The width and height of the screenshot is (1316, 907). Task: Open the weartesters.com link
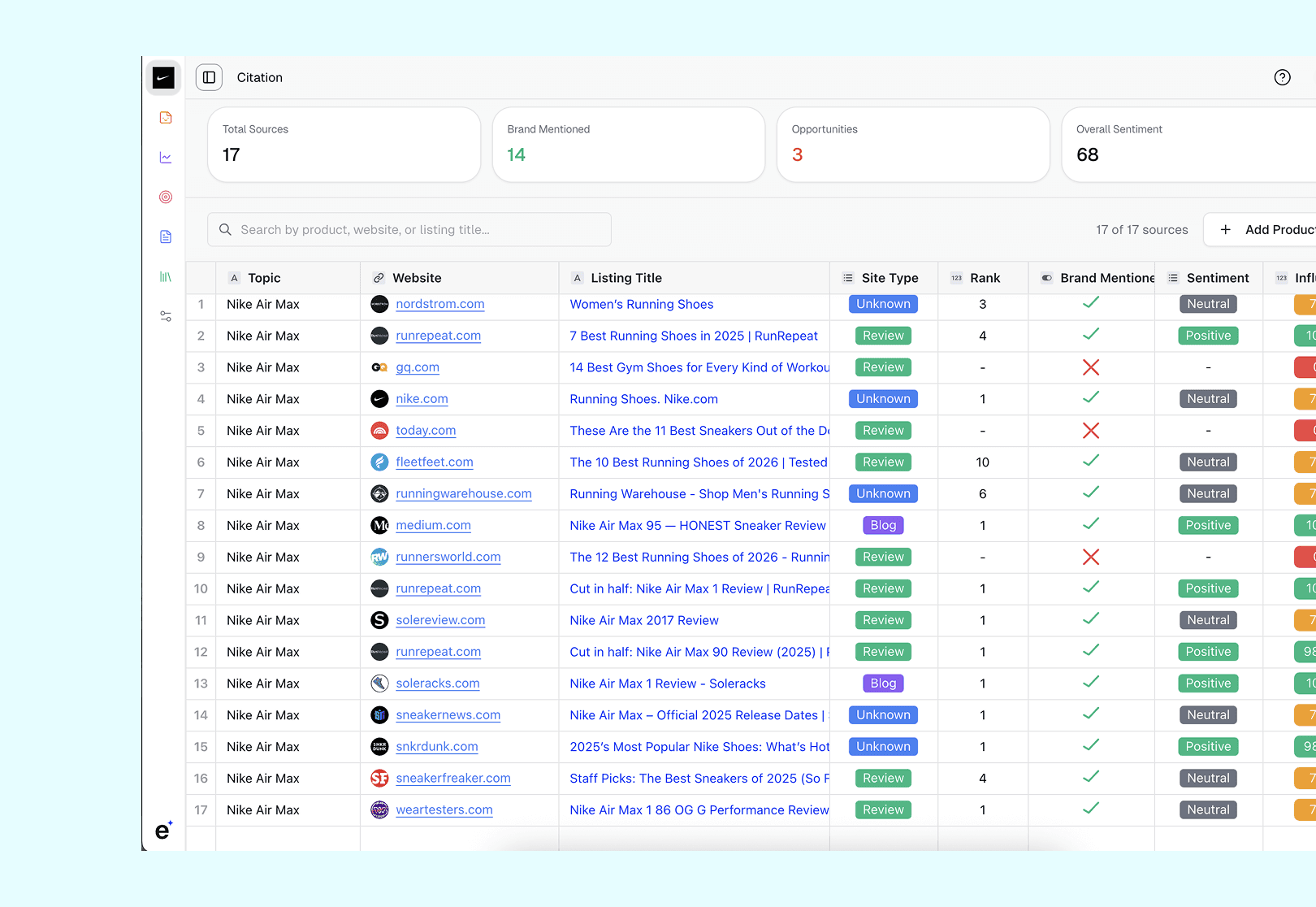[x=444, y=810]
